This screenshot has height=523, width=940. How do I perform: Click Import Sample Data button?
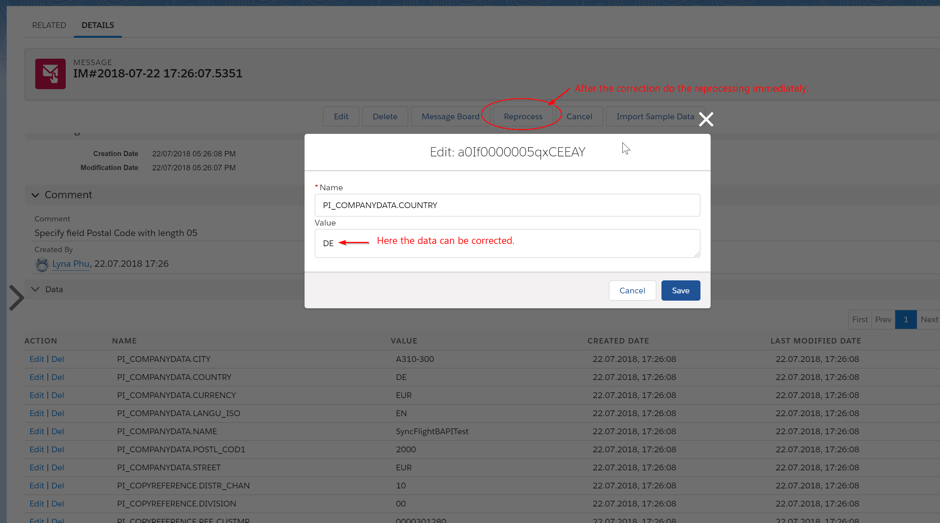tap(655, 116)
